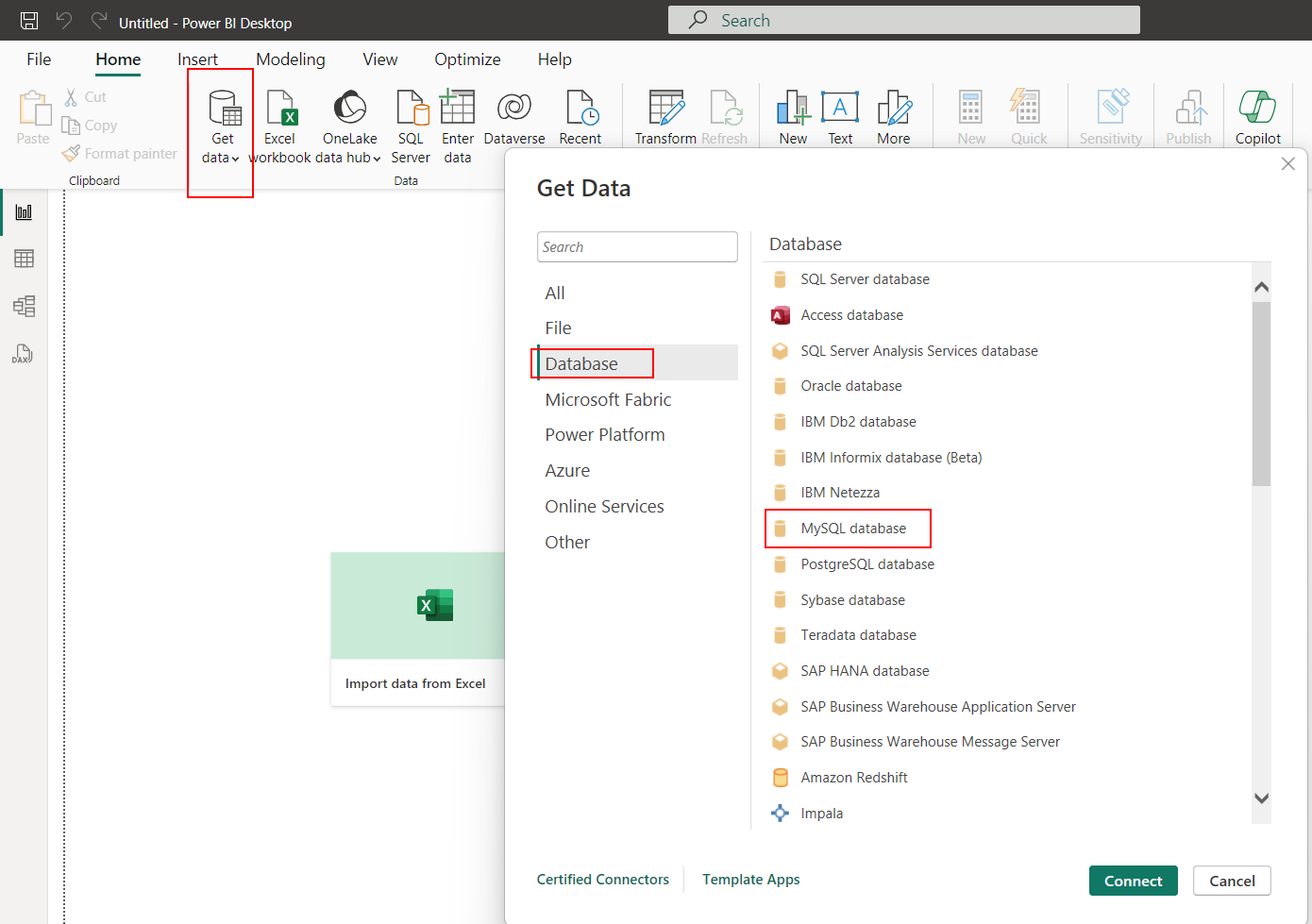Click the Excel workbook icon

click(x=280, y=108)
